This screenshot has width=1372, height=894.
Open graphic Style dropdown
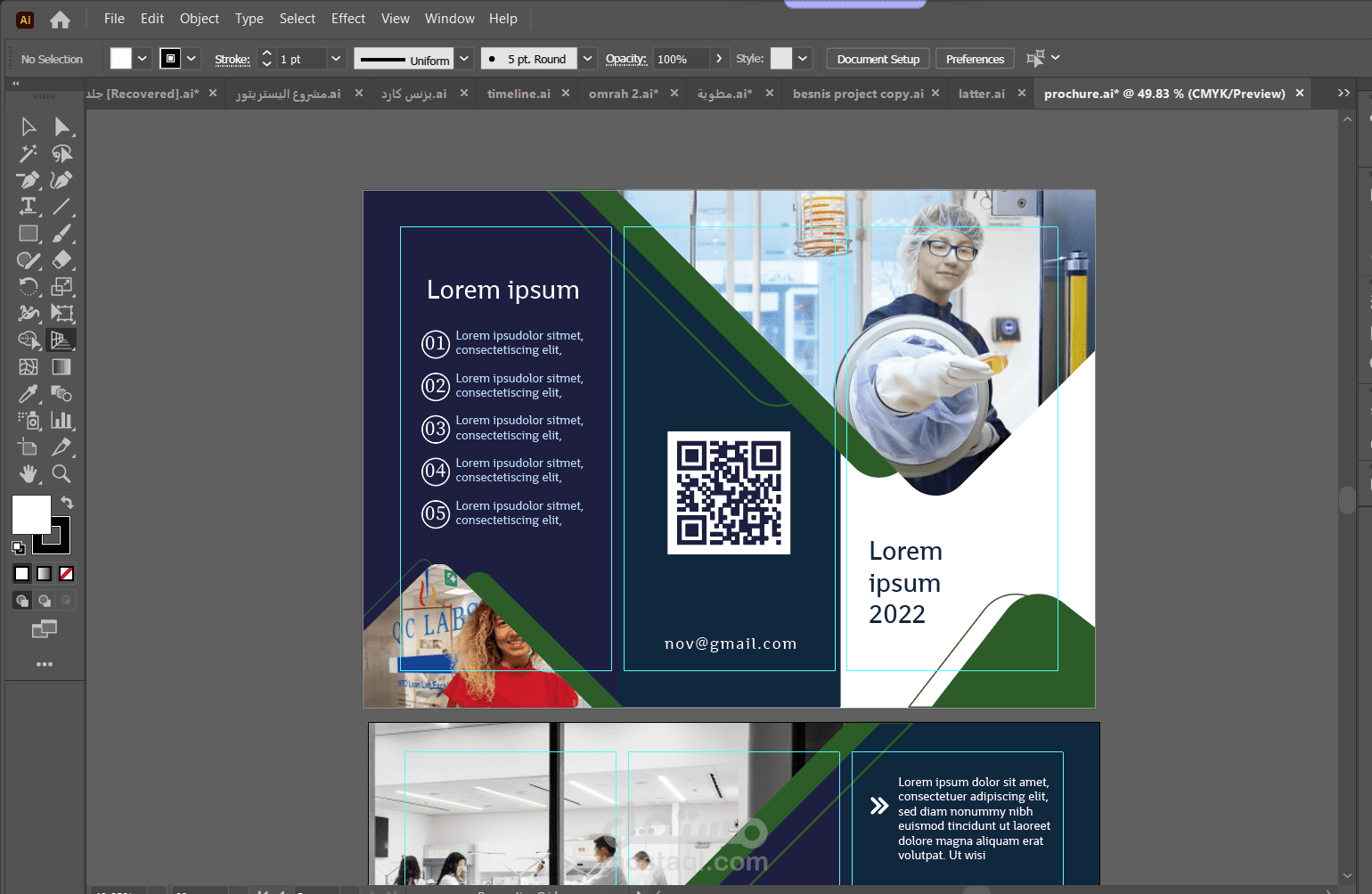click(x=803, y=59)
